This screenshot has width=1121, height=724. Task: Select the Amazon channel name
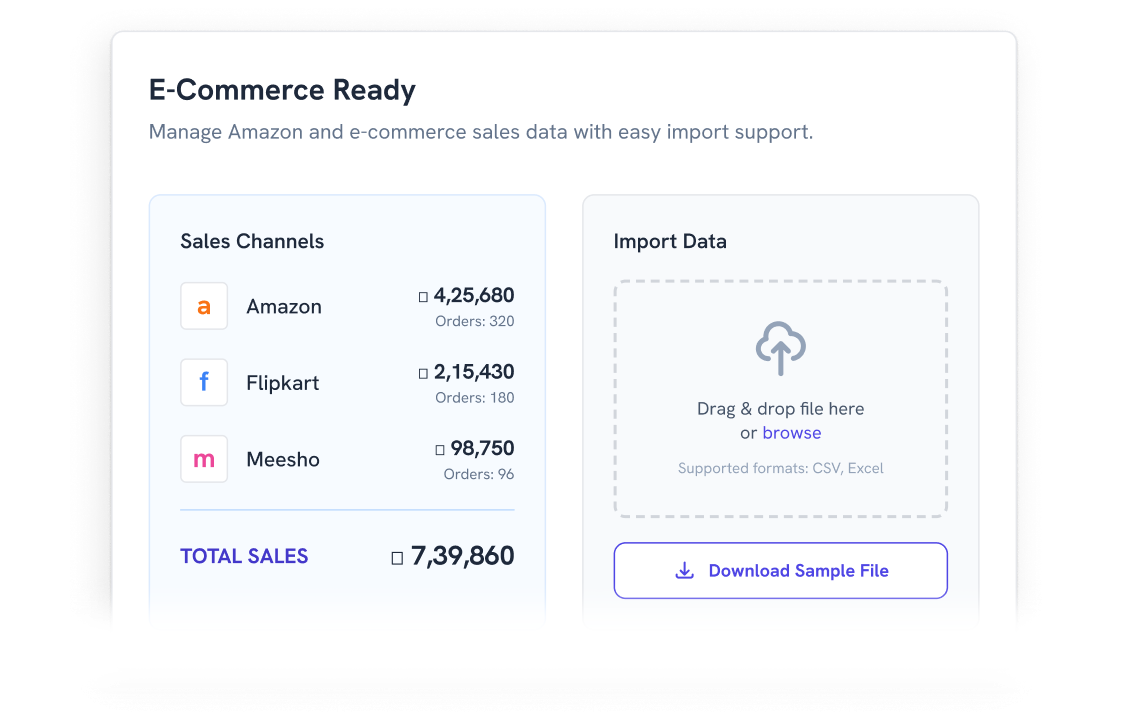[284, 307]
